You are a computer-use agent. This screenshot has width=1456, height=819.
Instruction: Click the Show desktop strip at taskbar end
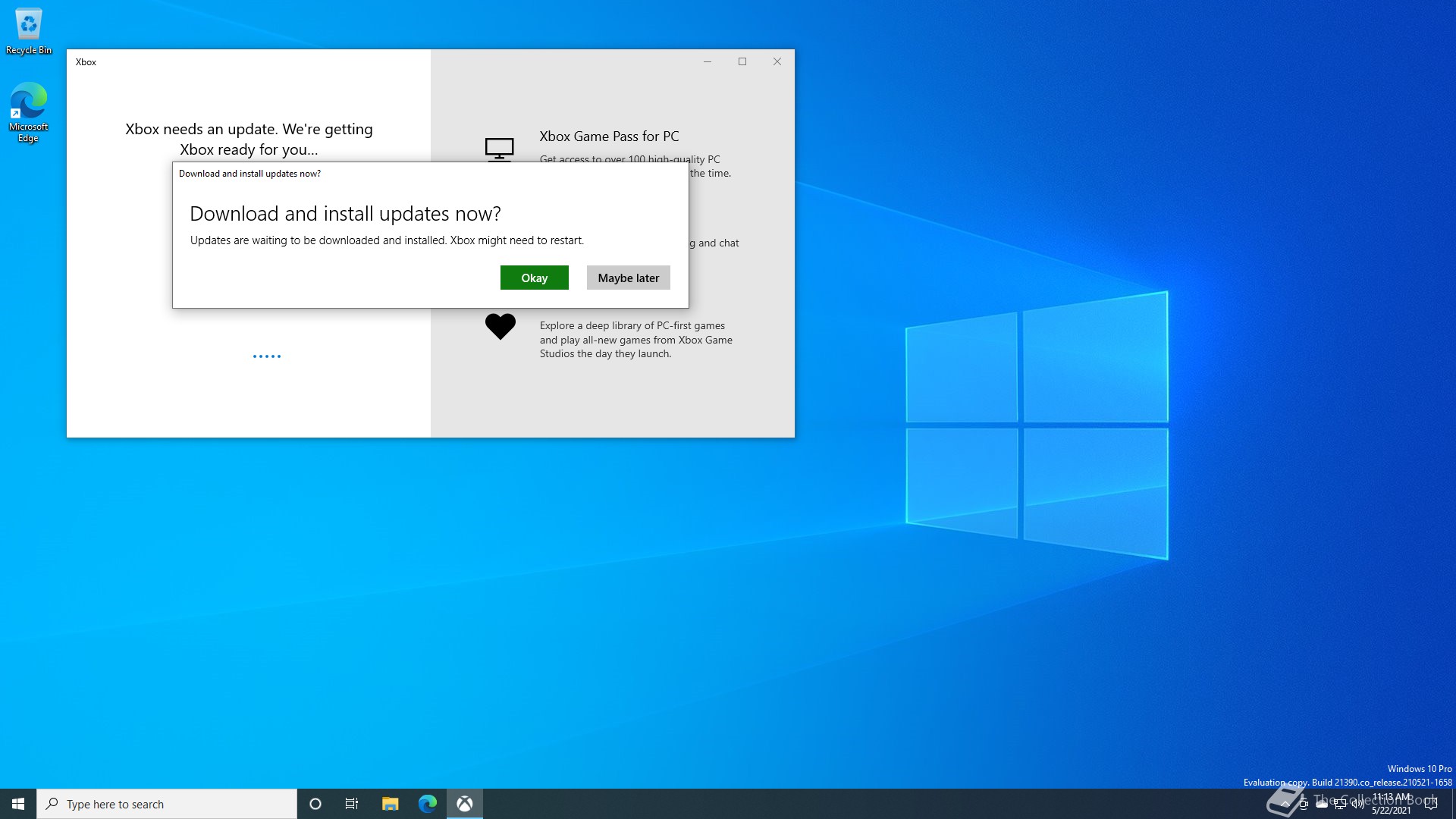point(1453,804)
